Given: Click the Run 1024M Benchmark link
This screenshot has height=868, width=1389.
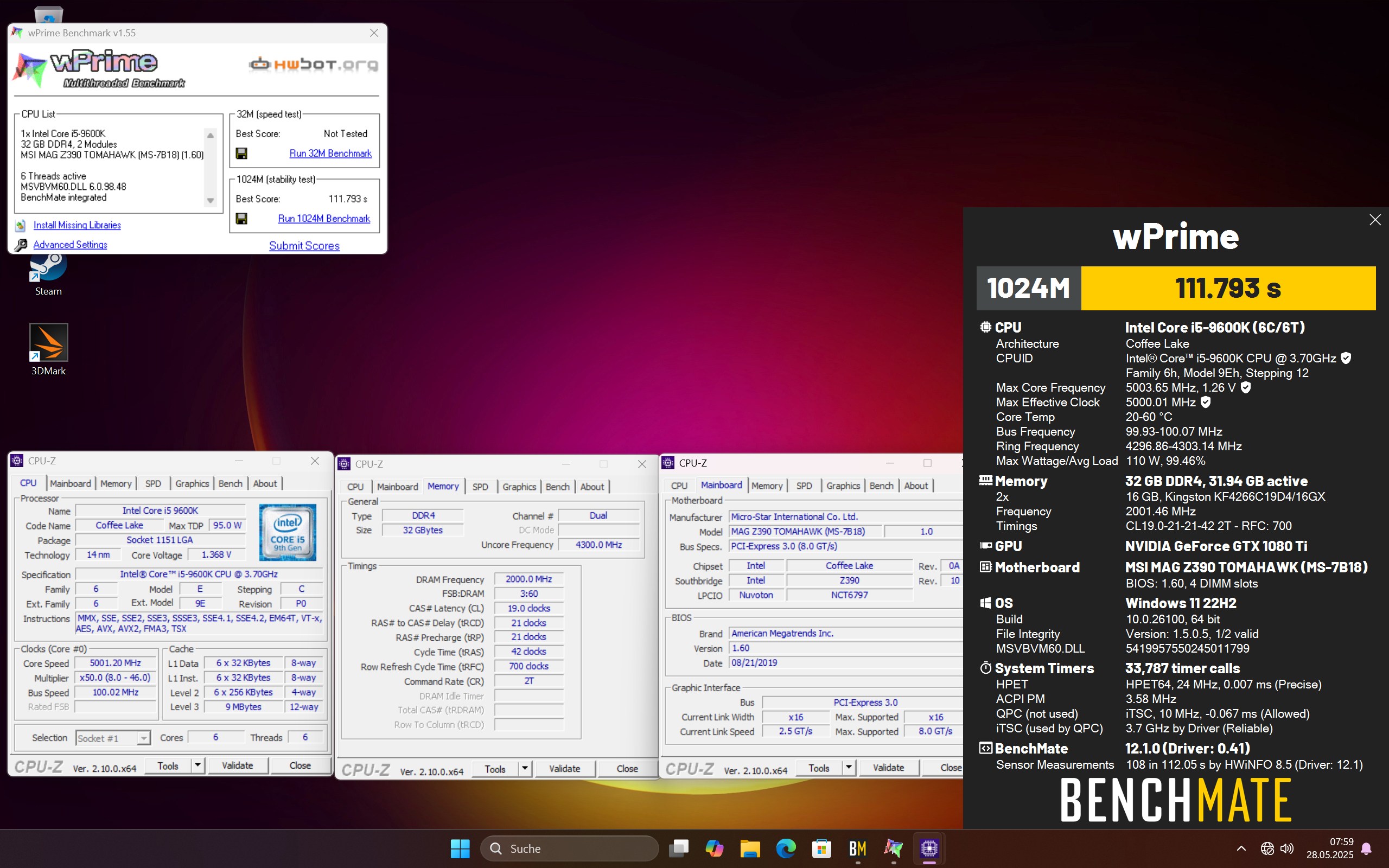Looking at the screenshot, I should click(324, 219).
